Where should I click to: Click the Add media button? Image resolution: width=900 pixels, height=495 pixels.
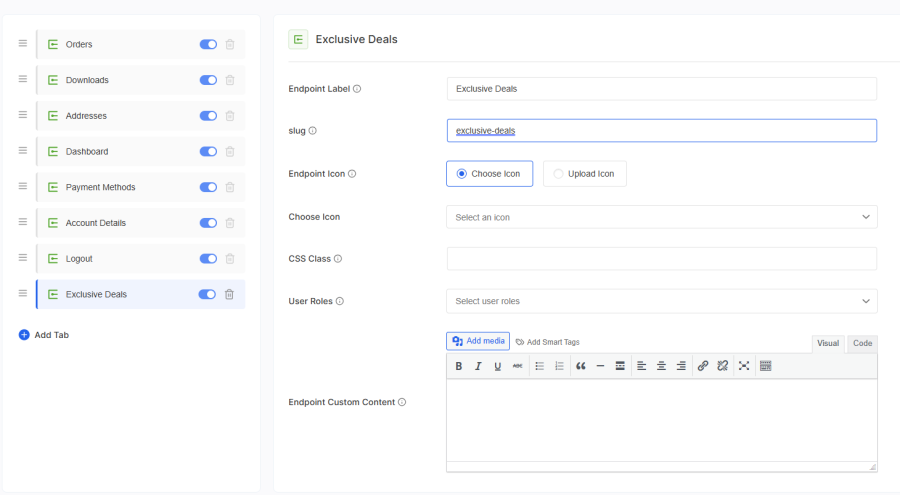tap(478, 341)
